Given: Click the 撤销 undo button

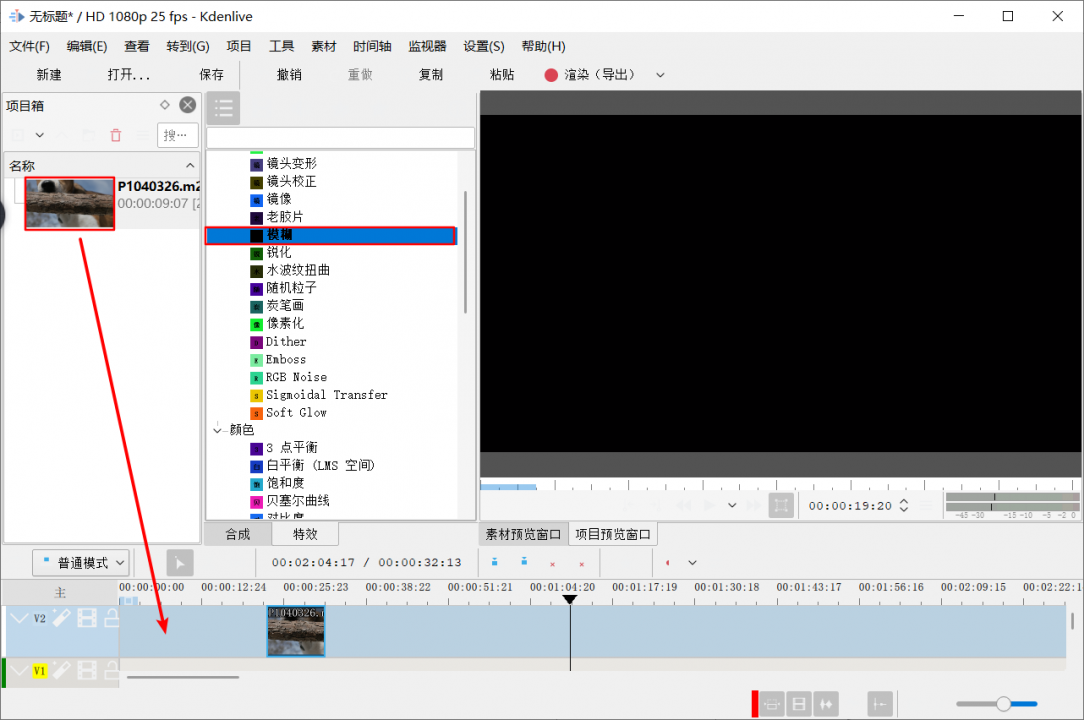Looking at the screenshot, I should click(289, 75).
